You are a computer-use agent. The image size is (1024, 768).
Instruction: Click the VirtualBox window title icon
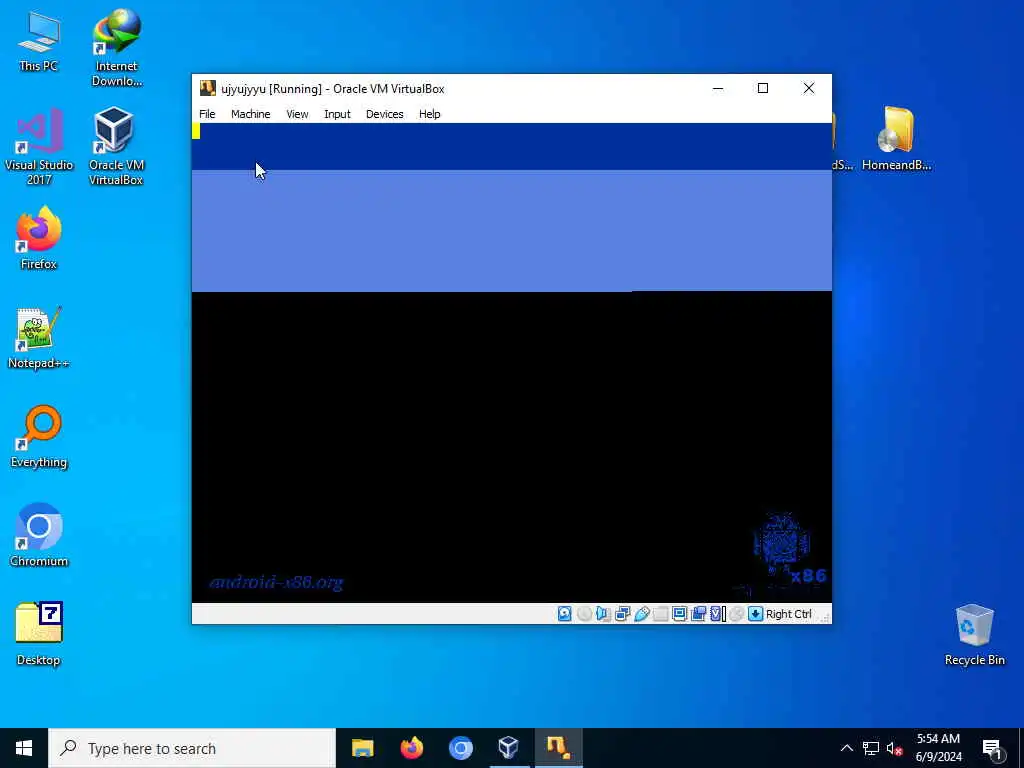click(208, 88)
